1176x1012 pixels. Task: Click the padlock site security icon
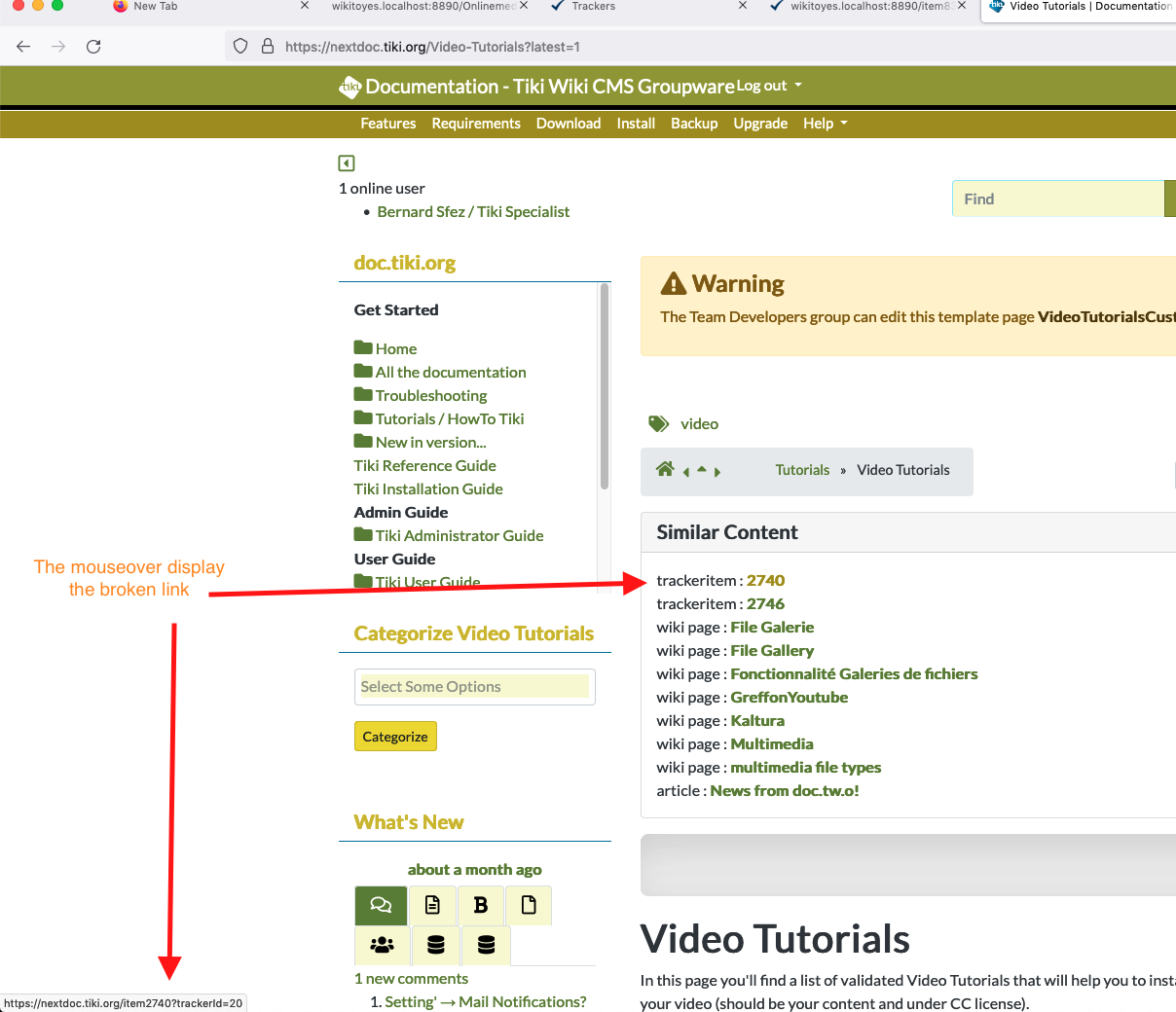click(x=268, y=46)
